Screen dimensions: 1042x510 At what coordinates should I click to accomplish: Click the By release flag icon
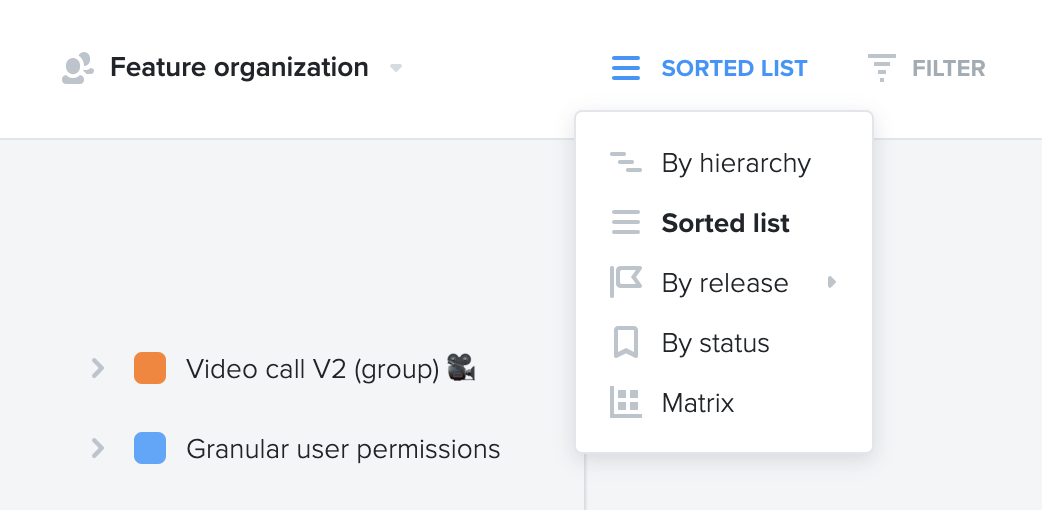click(x=625, y=282)
